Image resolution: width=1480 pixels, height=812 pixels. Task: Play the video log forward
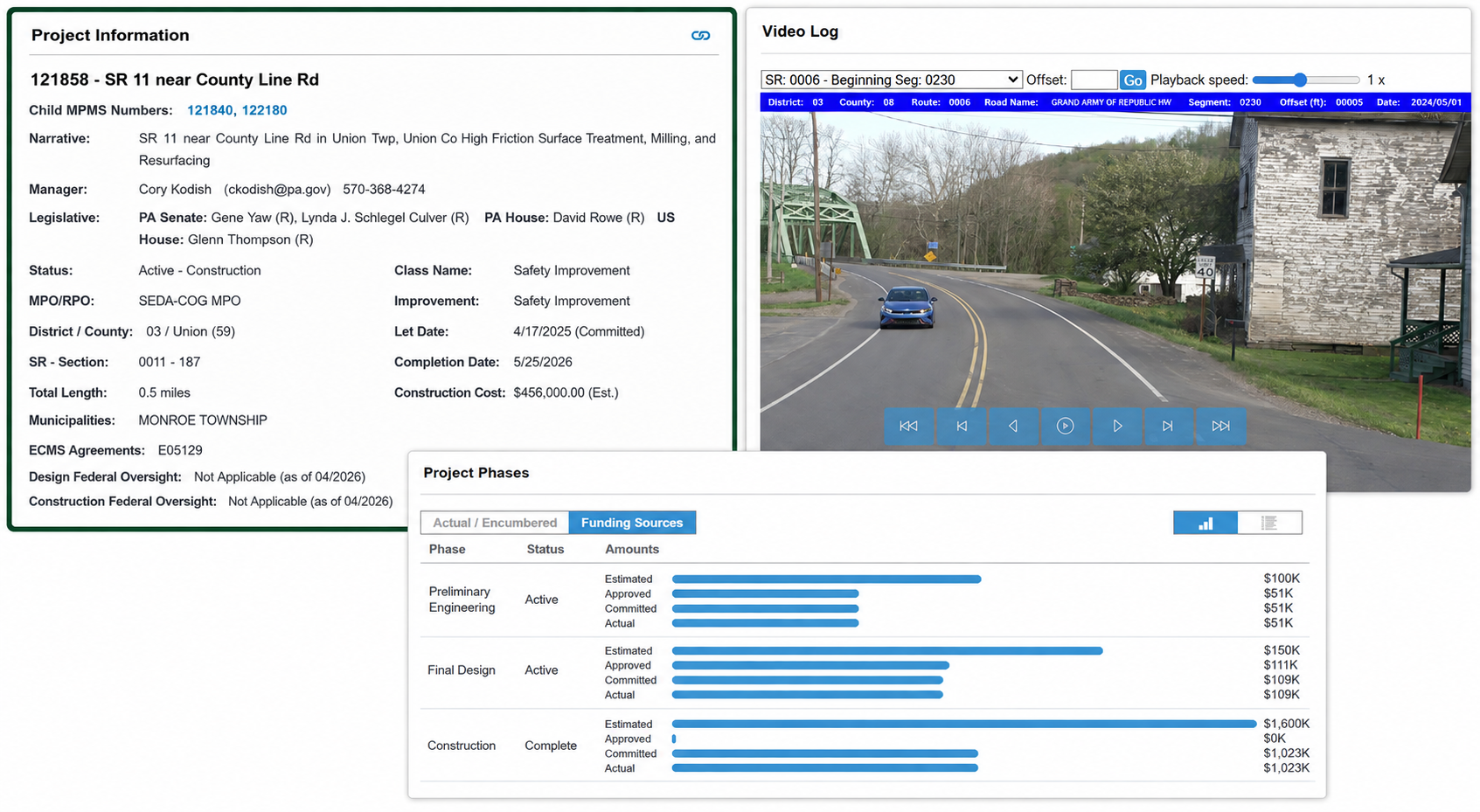[1117, 426]
